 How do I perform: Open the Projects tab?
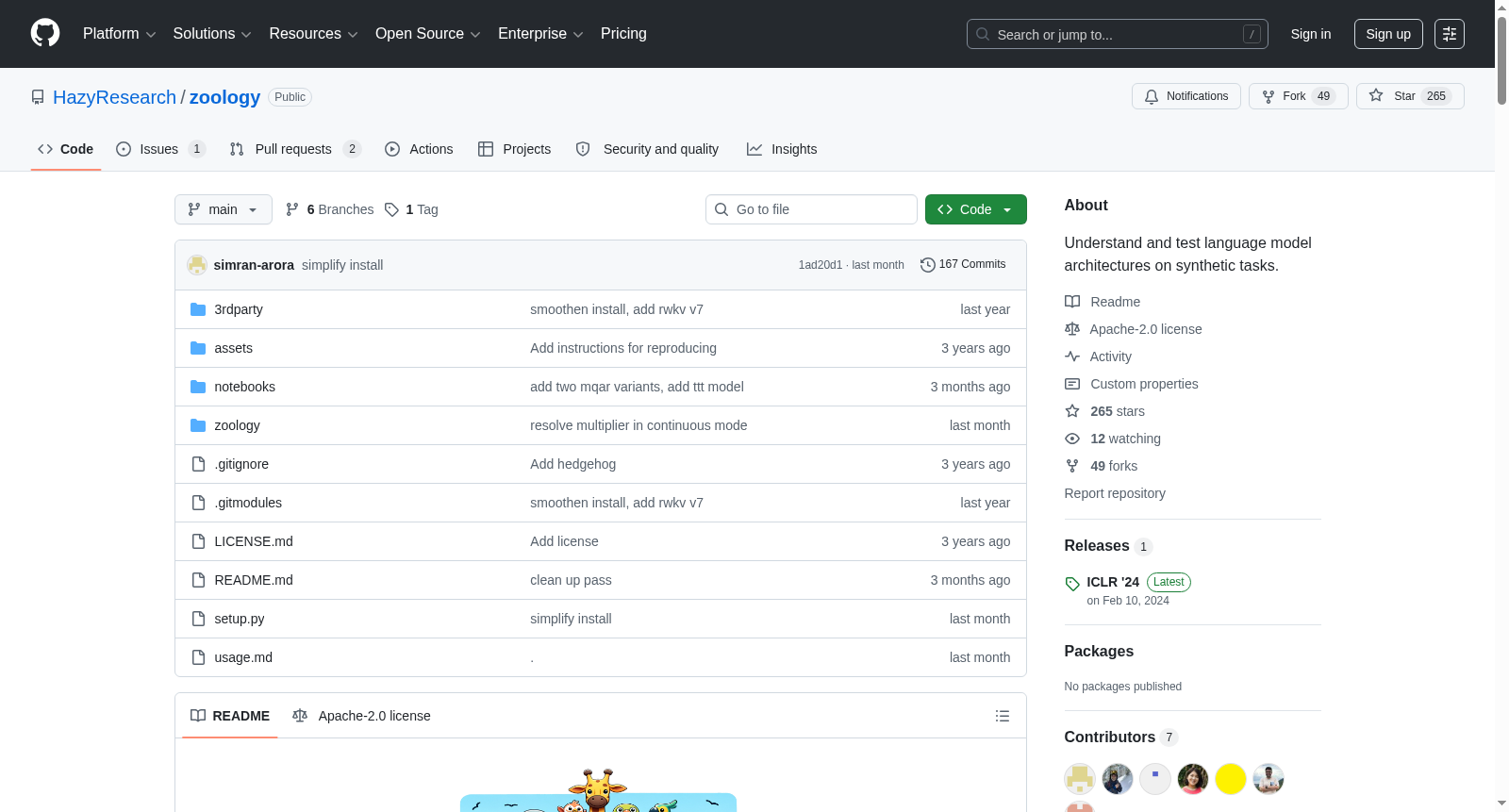(x=515, y=149)
